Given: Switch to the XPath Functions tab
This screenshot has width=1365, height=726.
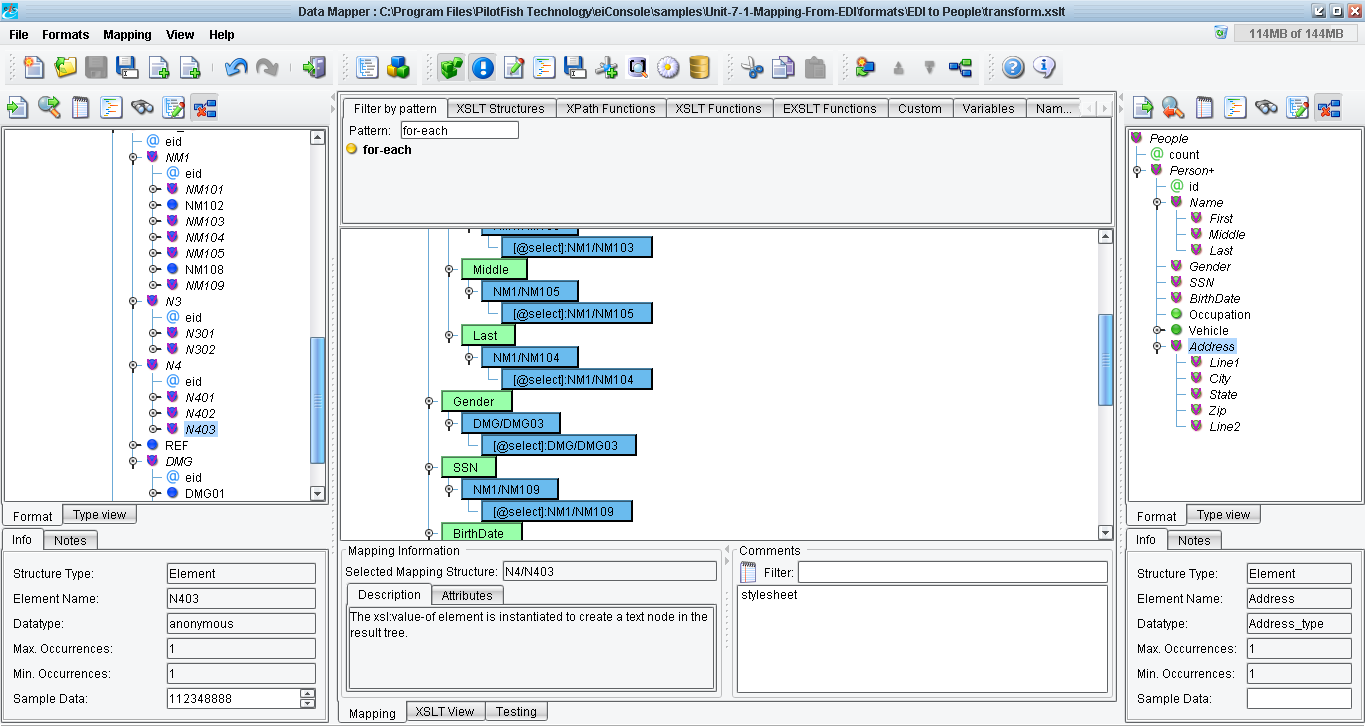Looking at the screenshot, I should [x=611, y=108].
